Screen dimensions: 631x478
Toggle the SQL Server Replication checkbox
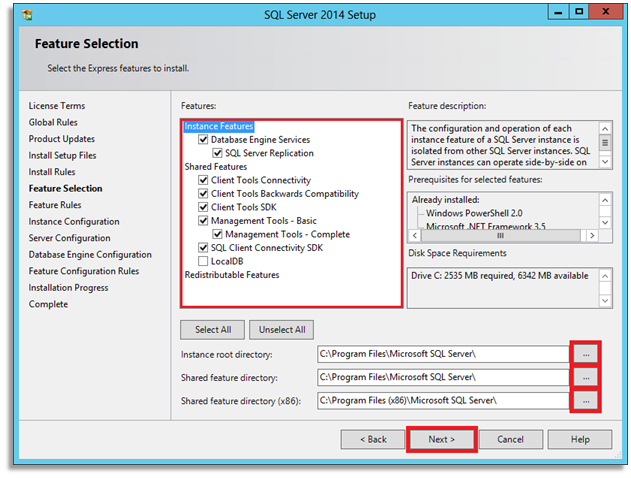217,154
